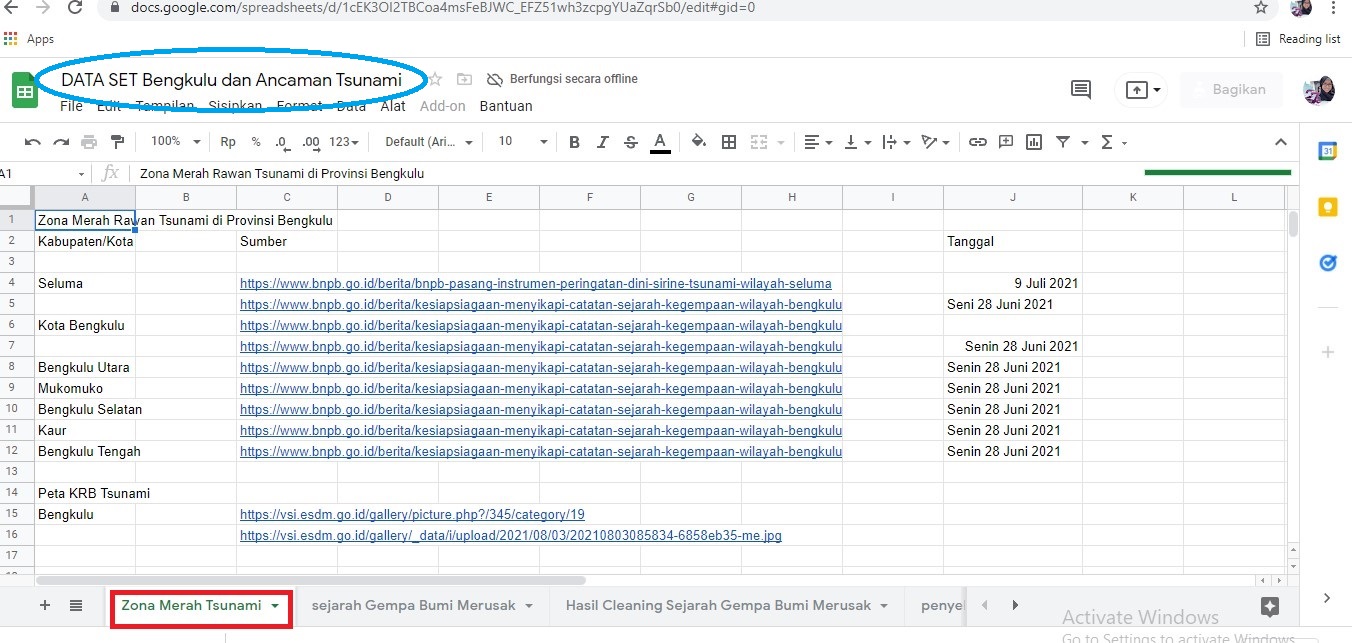Click the Bagikan share button

[1237, 89]
